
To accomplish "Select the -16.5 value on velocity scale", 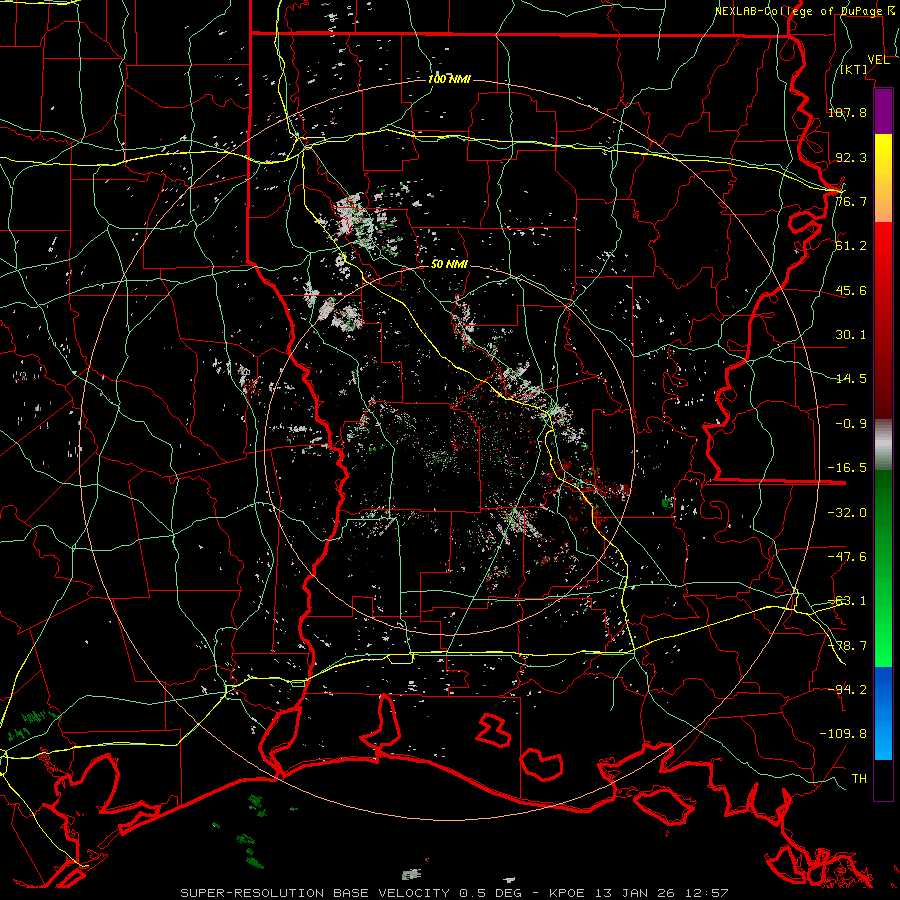I will (847, 468).
